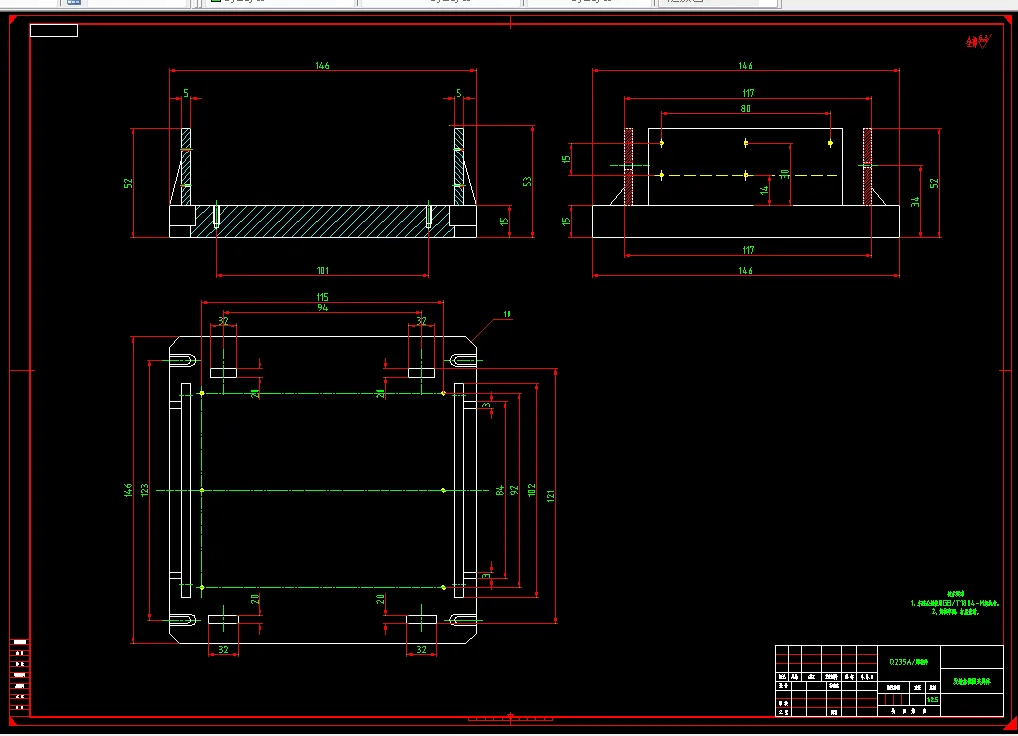Select the 84 vertical dimension in the plan view
The height and width of the screenshot is (736, 1018).
coord(499,491)
